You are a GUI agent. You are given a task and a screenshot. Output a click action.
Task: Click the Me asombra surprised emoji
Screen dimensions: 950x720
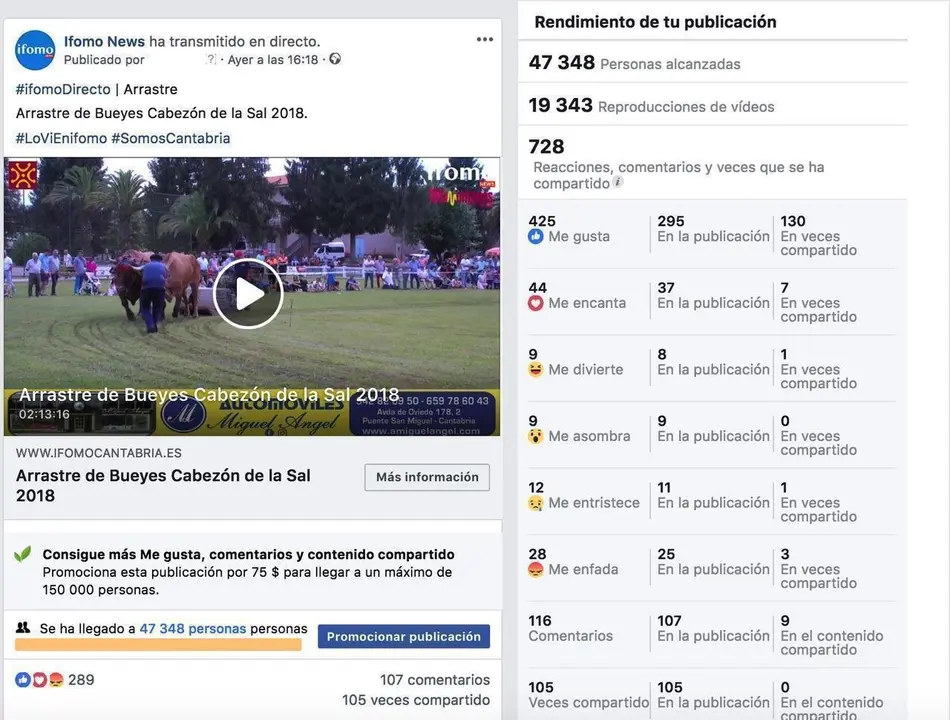(x=536, y=436)
